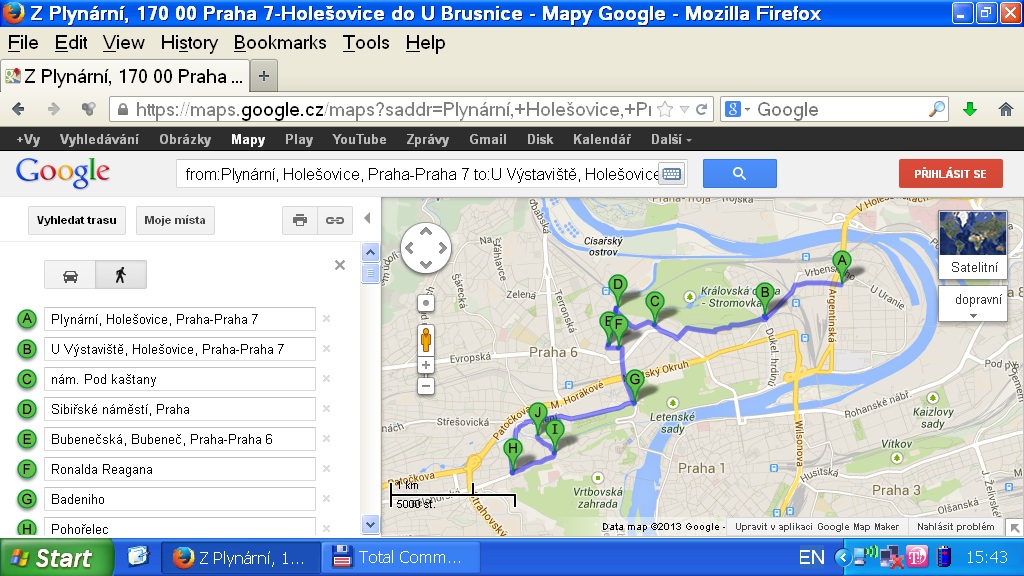Click Nahlásit problém link
Viewport: 1024px width, 576px height.
click(955, 526)
